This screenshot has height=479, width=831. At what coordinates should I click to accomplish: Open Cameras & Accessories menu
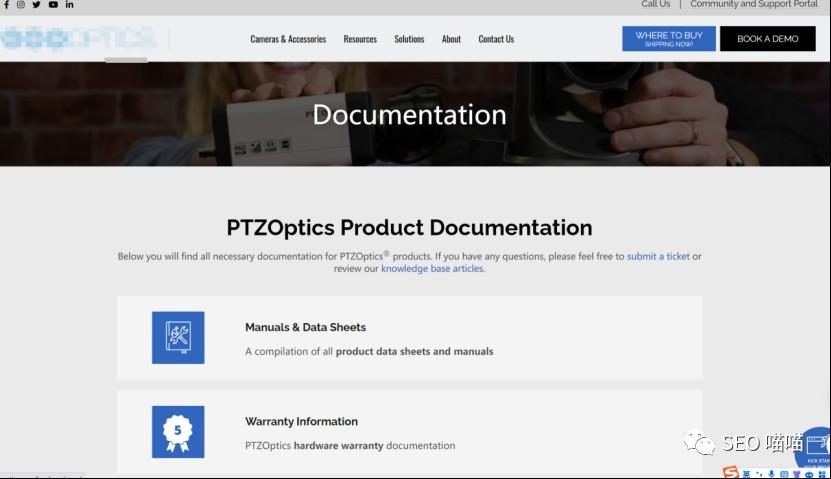(288, 39)
